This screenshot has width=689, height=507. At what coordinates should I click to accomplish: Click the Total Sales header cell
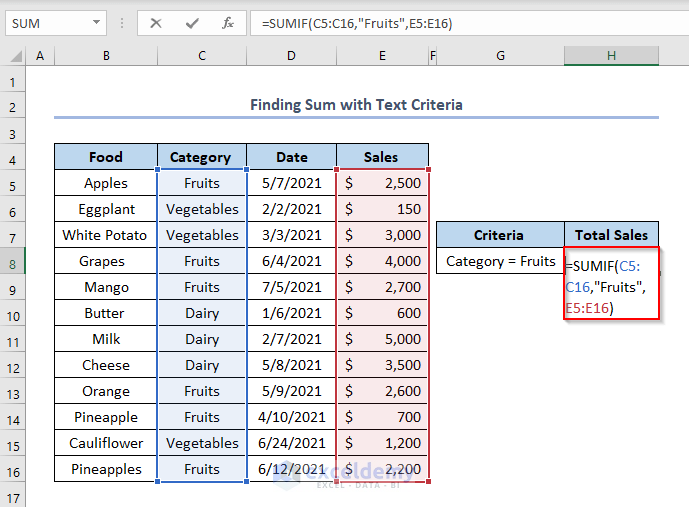pos(611,235)
